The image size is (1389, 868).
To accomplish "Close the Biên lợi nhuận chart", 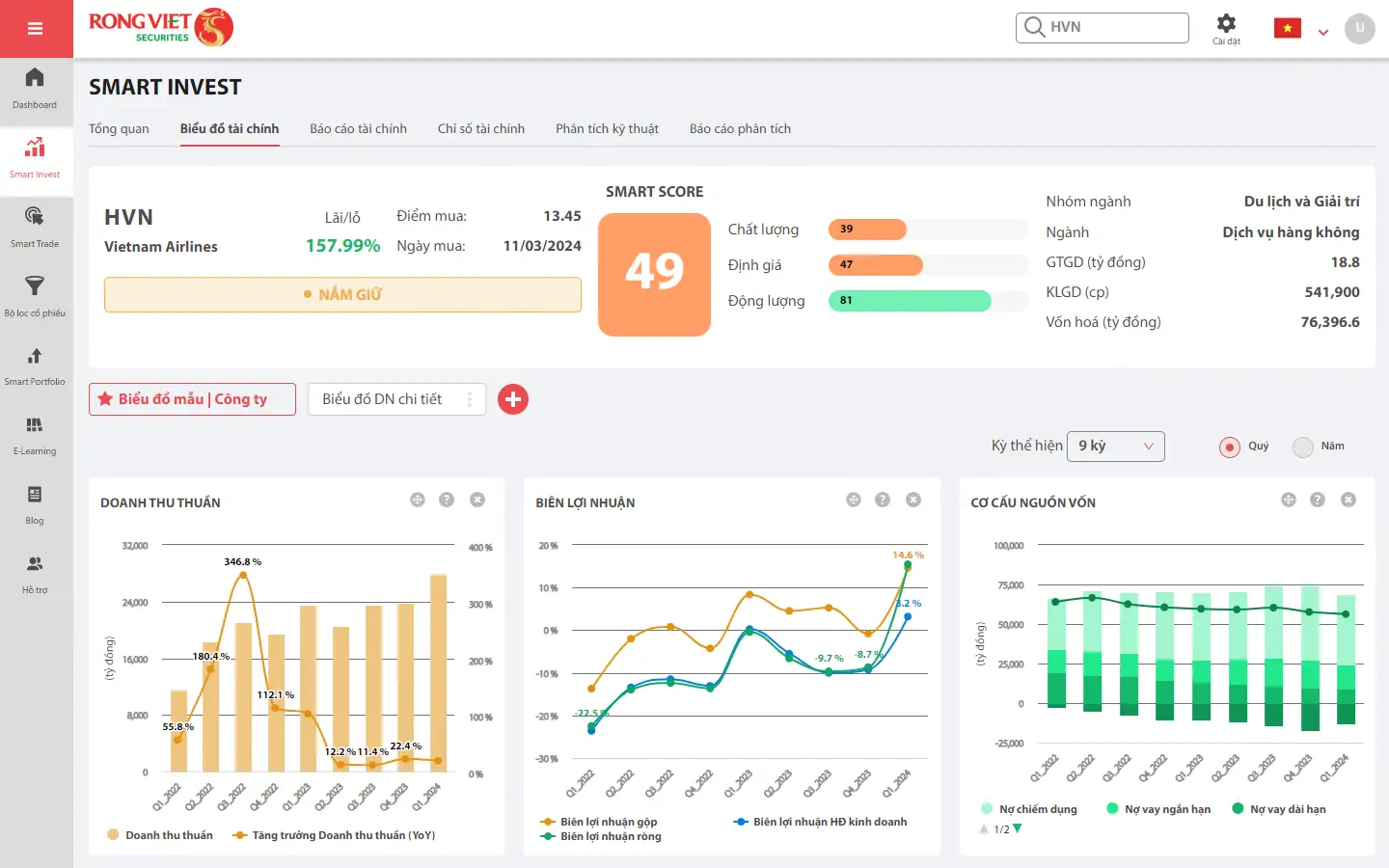I will point(913,500).
